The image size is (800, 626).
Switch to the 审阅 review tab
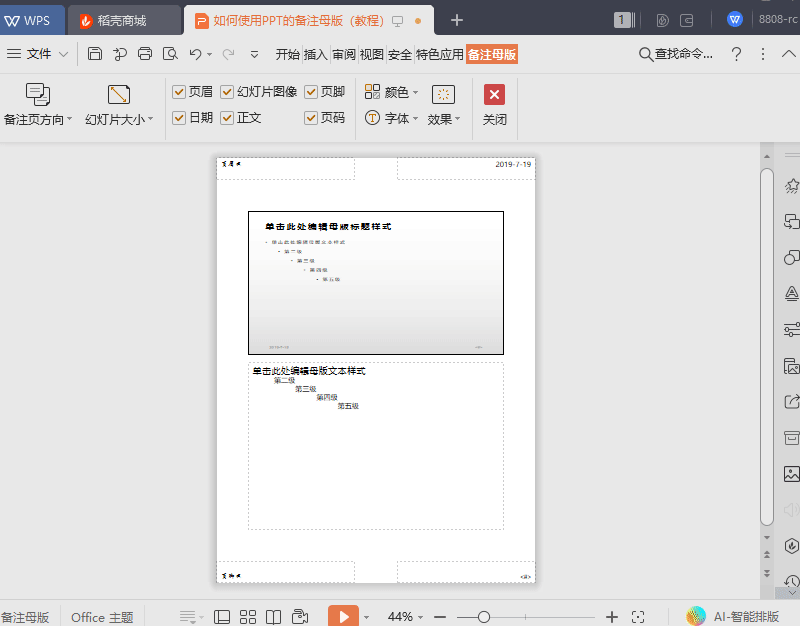click(x=343, y=54)
